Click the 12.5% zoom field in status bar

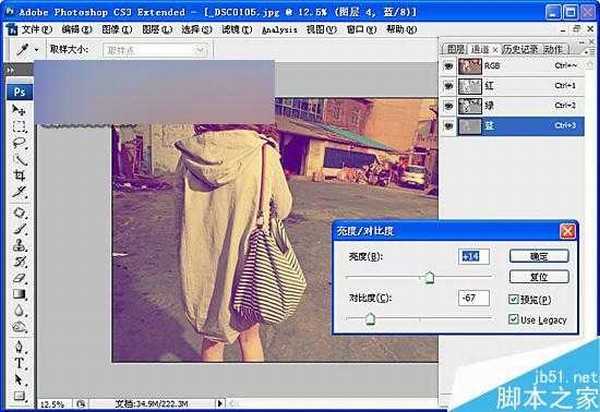coord(53,404)
